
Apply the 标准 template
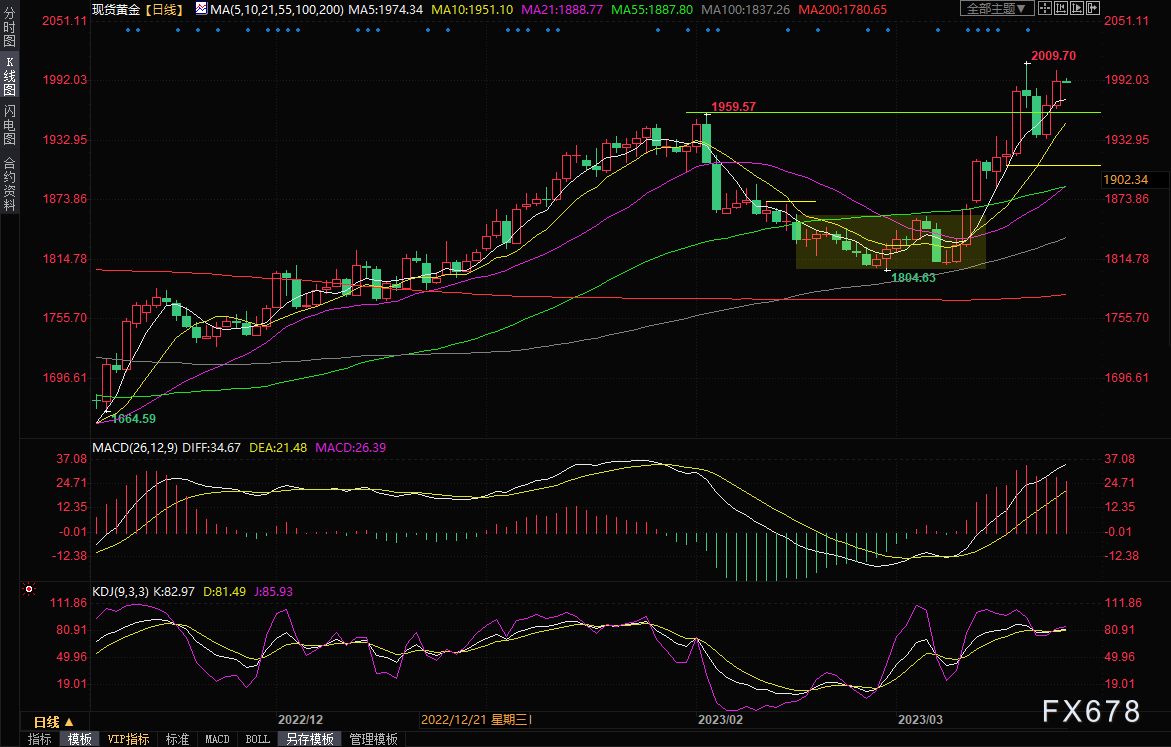point(177,739)
